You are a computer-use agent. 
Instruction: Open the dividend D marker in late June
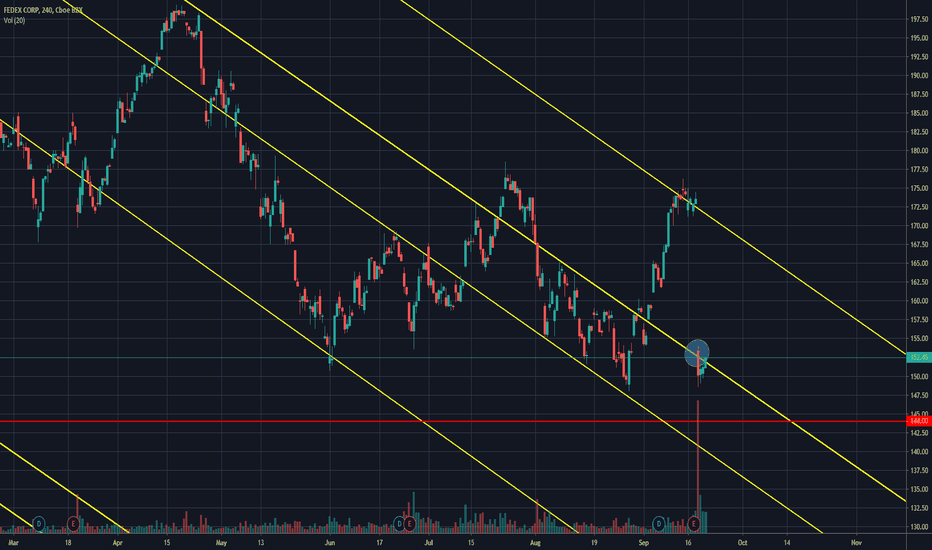tap(399, 524)
